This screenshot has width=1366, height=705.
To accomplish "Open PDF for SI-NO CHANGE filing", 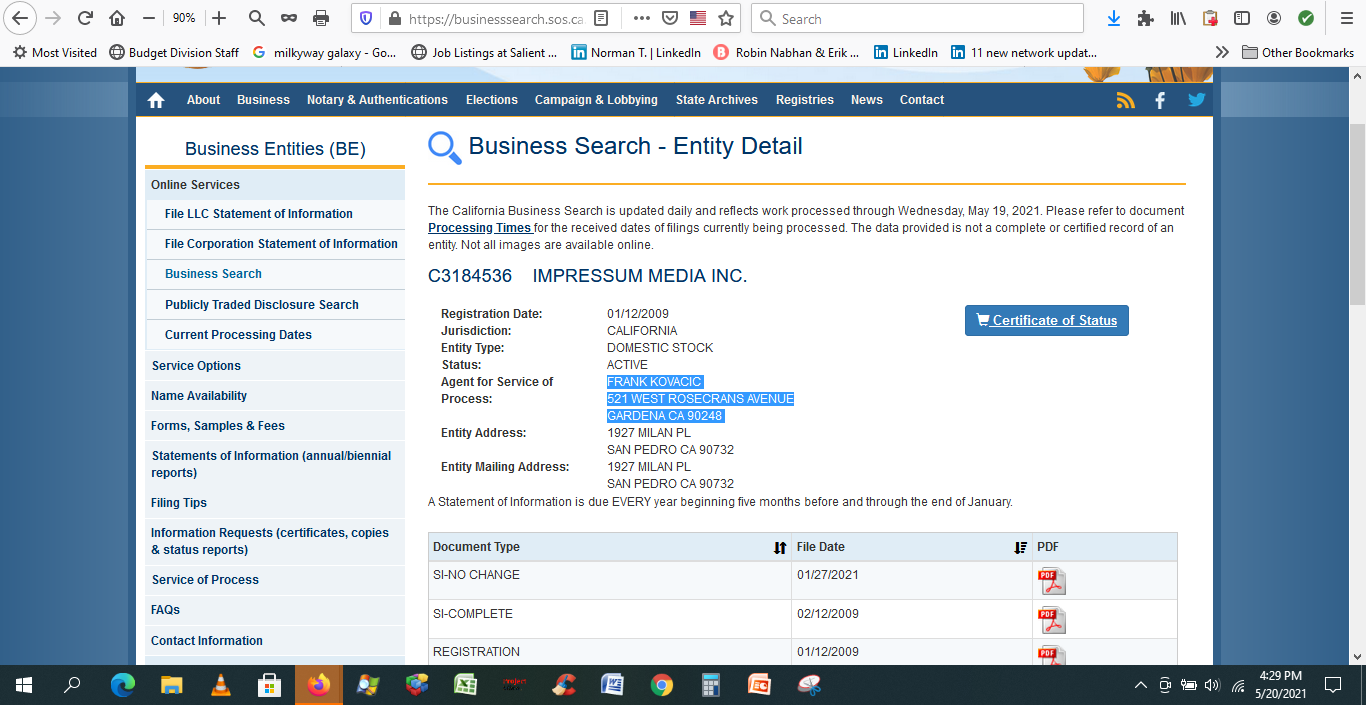I will coord(1051,581).
